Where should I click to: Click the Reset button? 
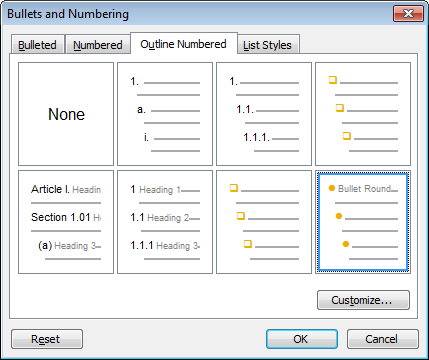pyautogui.click(x=47, y=339)
